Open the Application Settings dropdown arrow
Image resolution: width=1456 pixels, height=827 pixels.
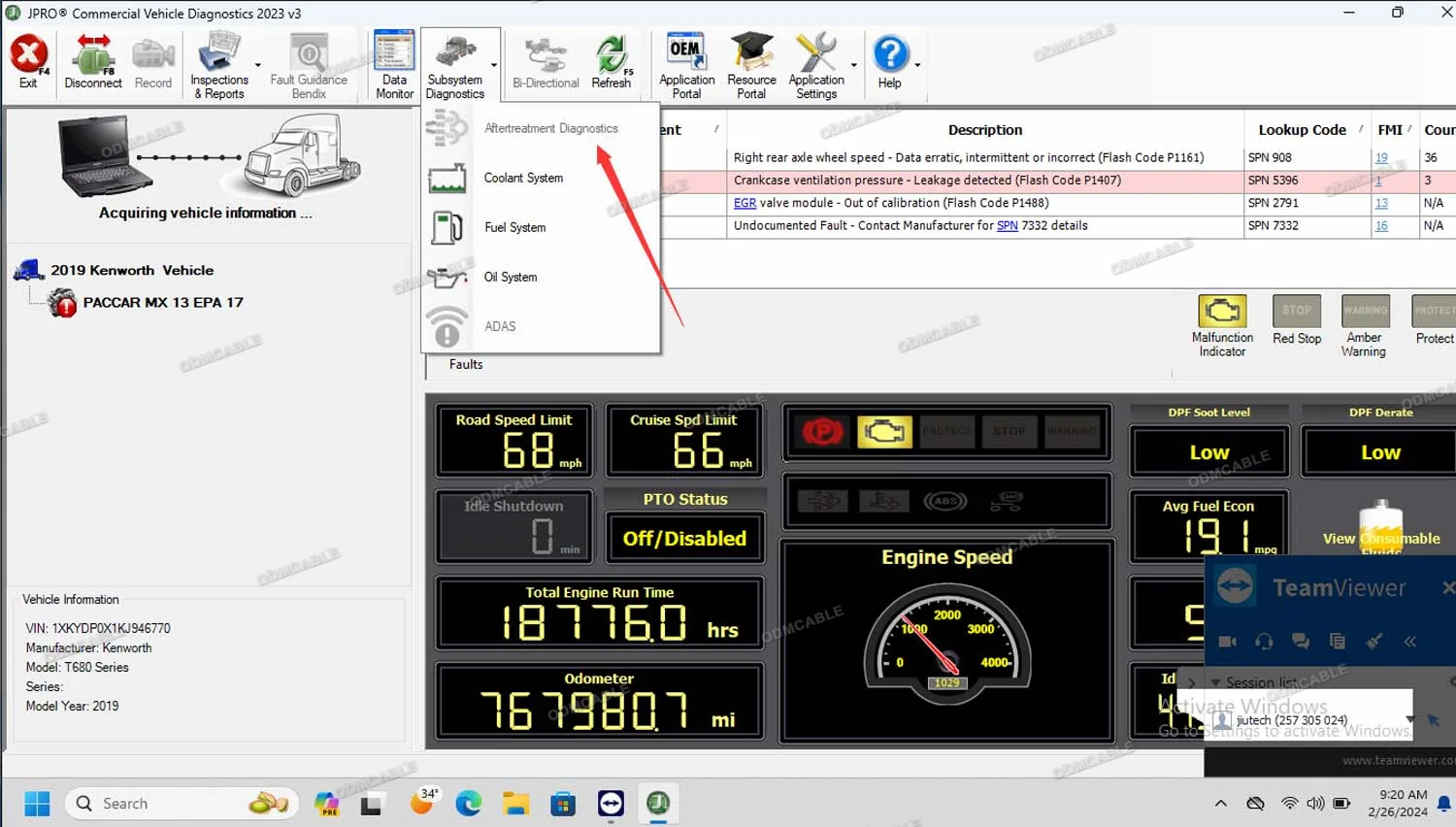[854, 66]
